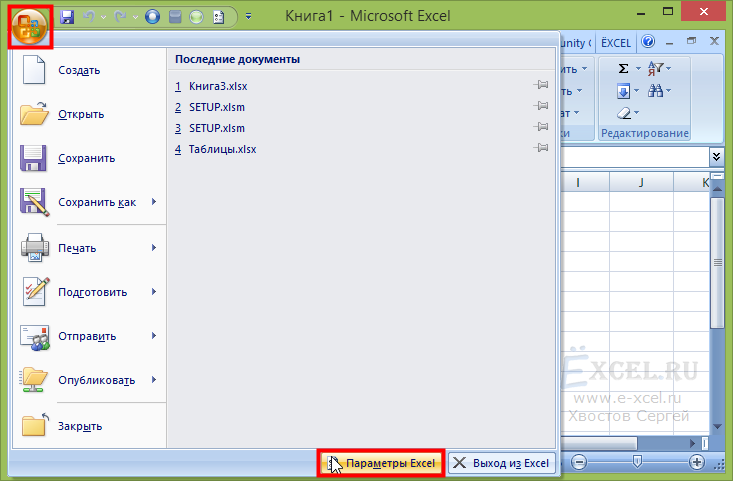
Task: Select the column J header
Action: [641, 182]
